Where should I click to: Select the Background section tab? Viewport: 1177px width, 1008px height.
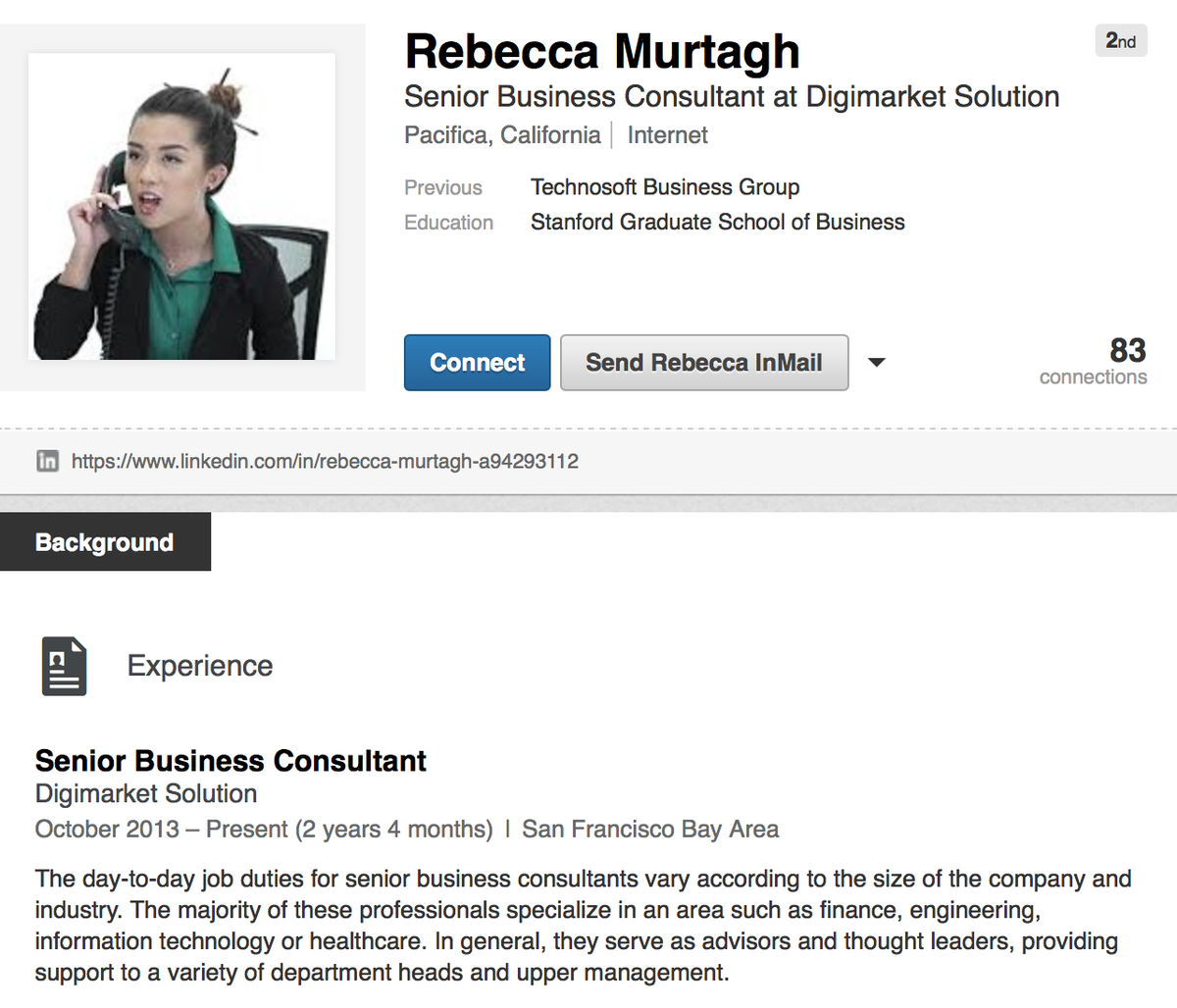[105, 541]
